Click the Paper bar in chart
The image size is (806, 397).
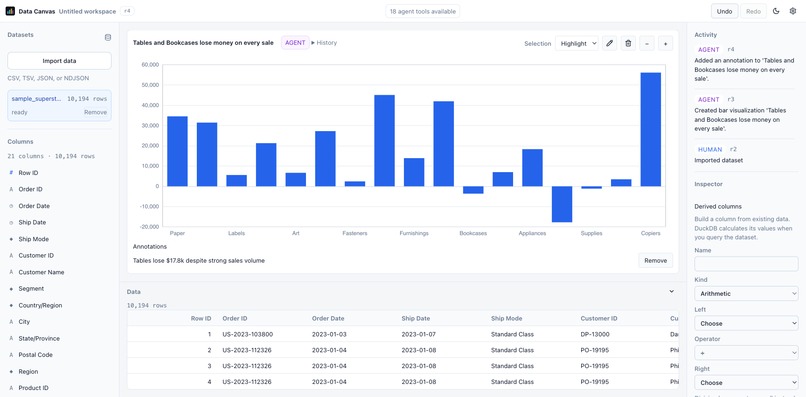tap(177, 151)
